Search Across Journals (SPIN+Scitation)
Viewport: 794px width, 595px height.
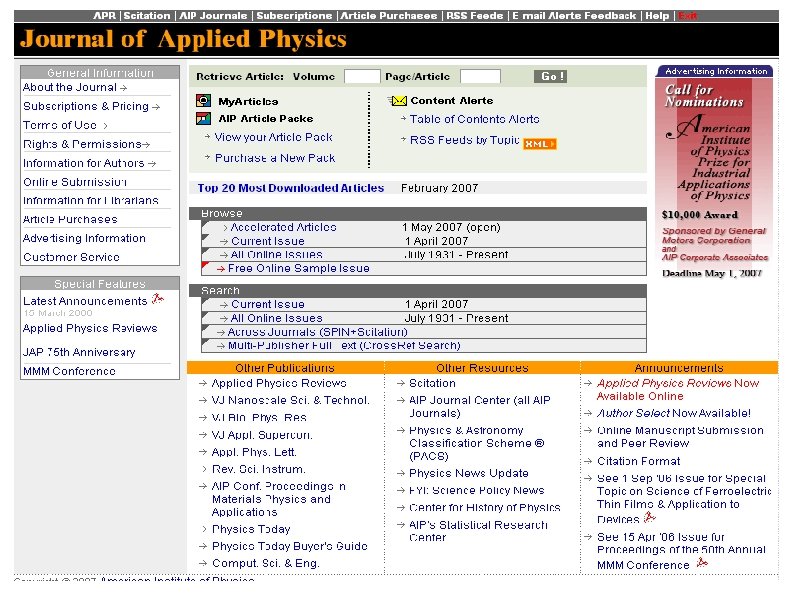[317, 332]
